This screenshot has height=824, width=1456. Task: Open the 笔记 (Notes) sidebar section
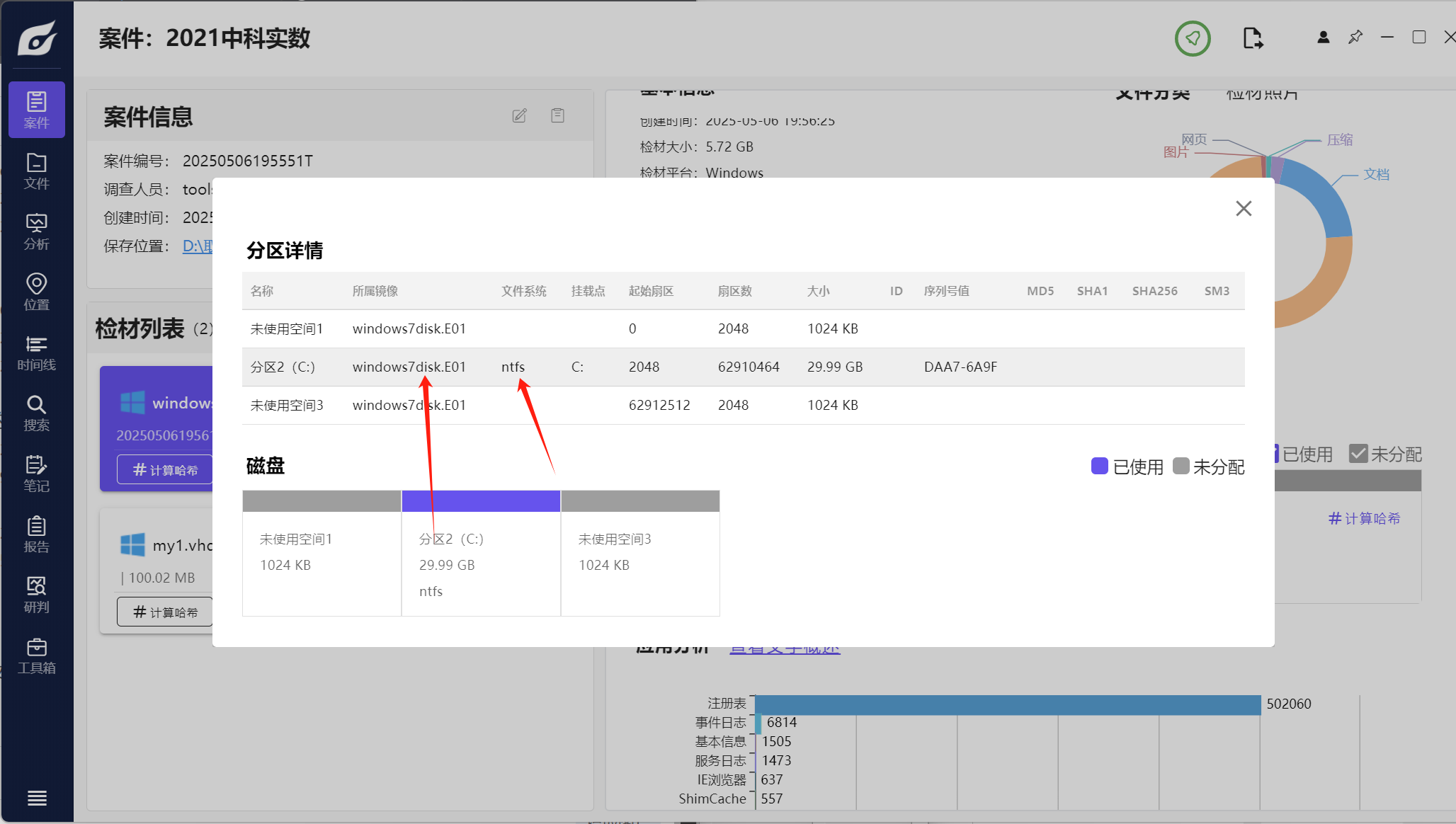(x=36, y=474)
